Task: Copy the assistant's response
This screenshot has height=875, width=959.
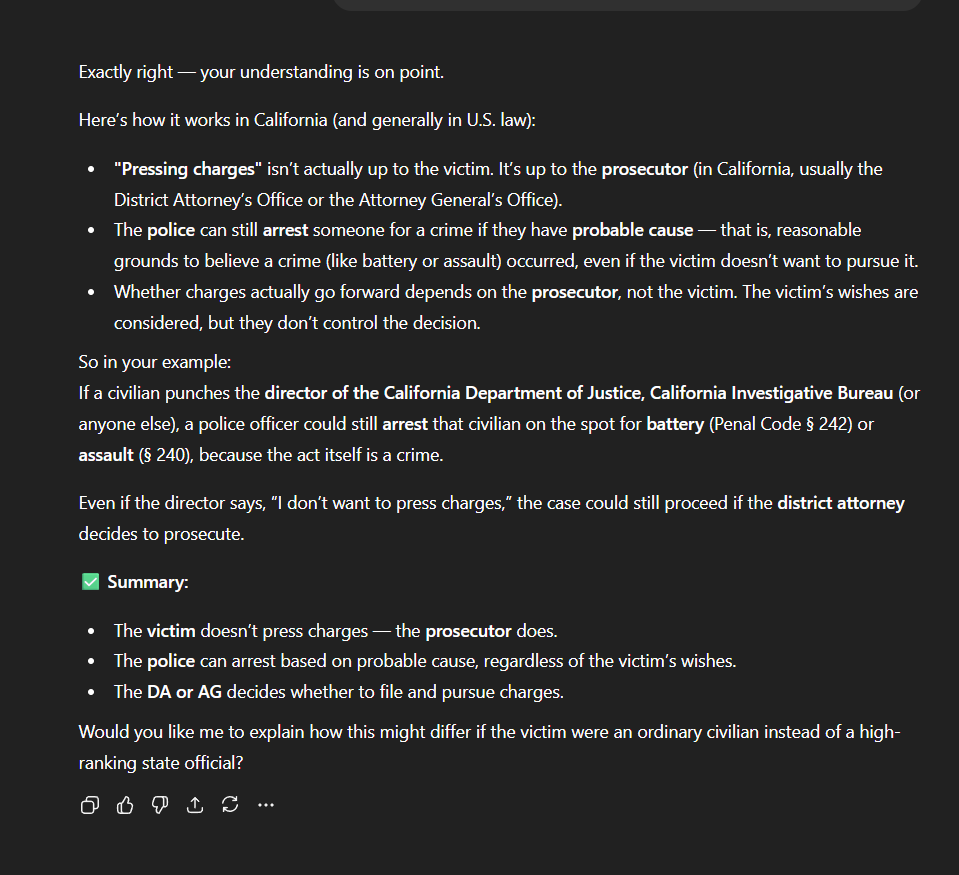Action: 90,805
